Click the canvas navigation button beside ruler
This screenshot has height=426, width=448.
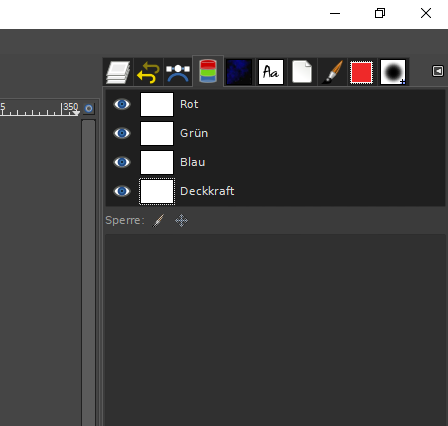click(89, 108)
